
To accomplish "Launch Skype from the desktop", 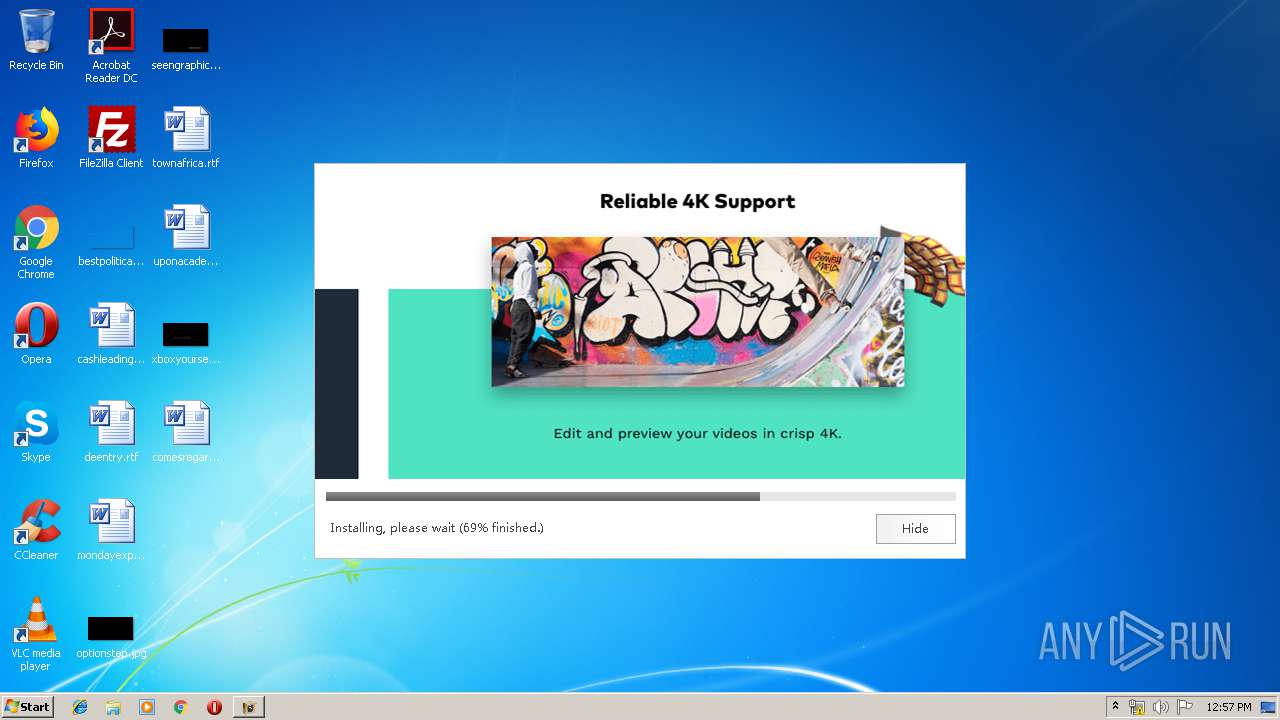I will click(36, 432).
